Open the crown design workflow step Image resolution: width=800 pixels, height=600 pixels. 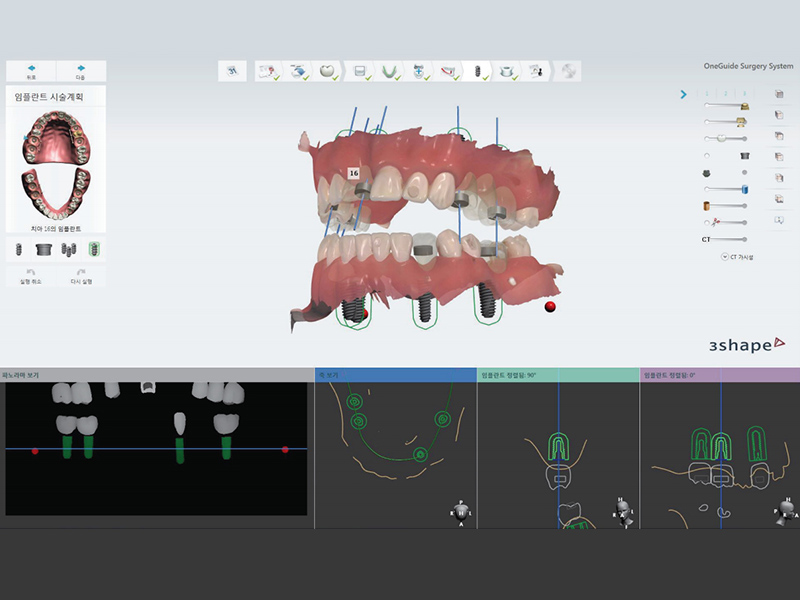click(x=326, y=71)
